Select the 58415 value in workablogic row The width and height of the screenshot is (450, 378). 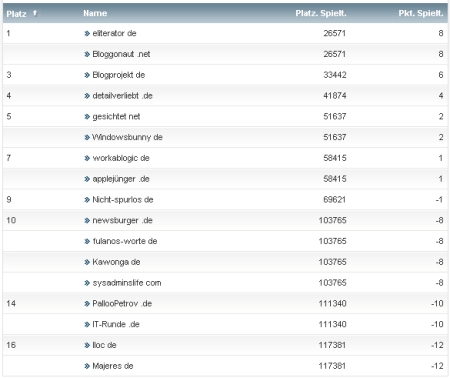click(335, 158)
